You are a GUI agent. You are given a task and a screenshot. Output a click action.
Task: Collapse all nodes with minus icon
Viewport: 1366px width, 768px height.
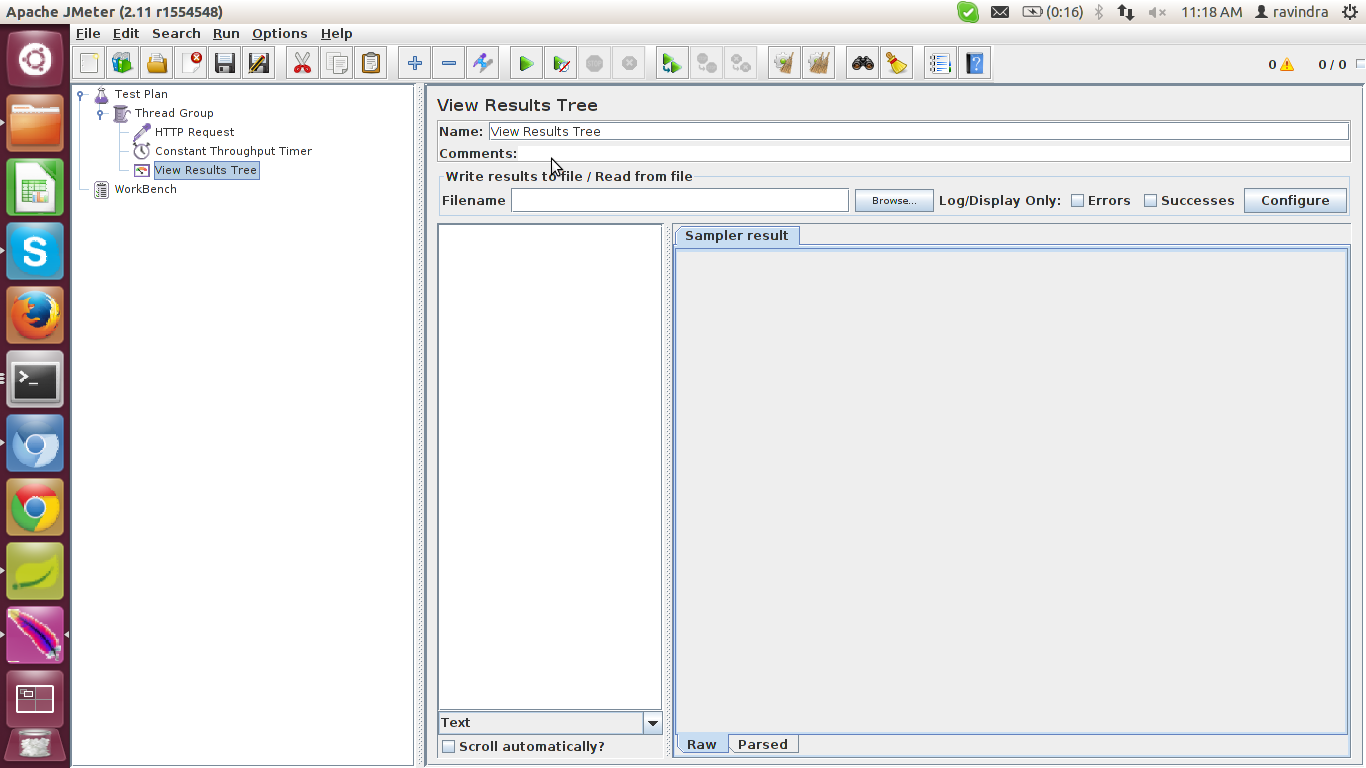[449, 64]
